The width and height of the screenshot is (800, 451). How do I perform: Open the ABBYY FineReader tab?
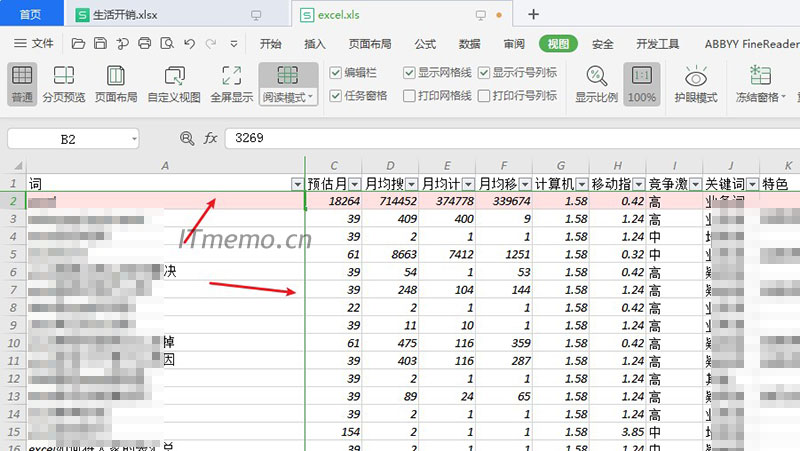point(752,44)
